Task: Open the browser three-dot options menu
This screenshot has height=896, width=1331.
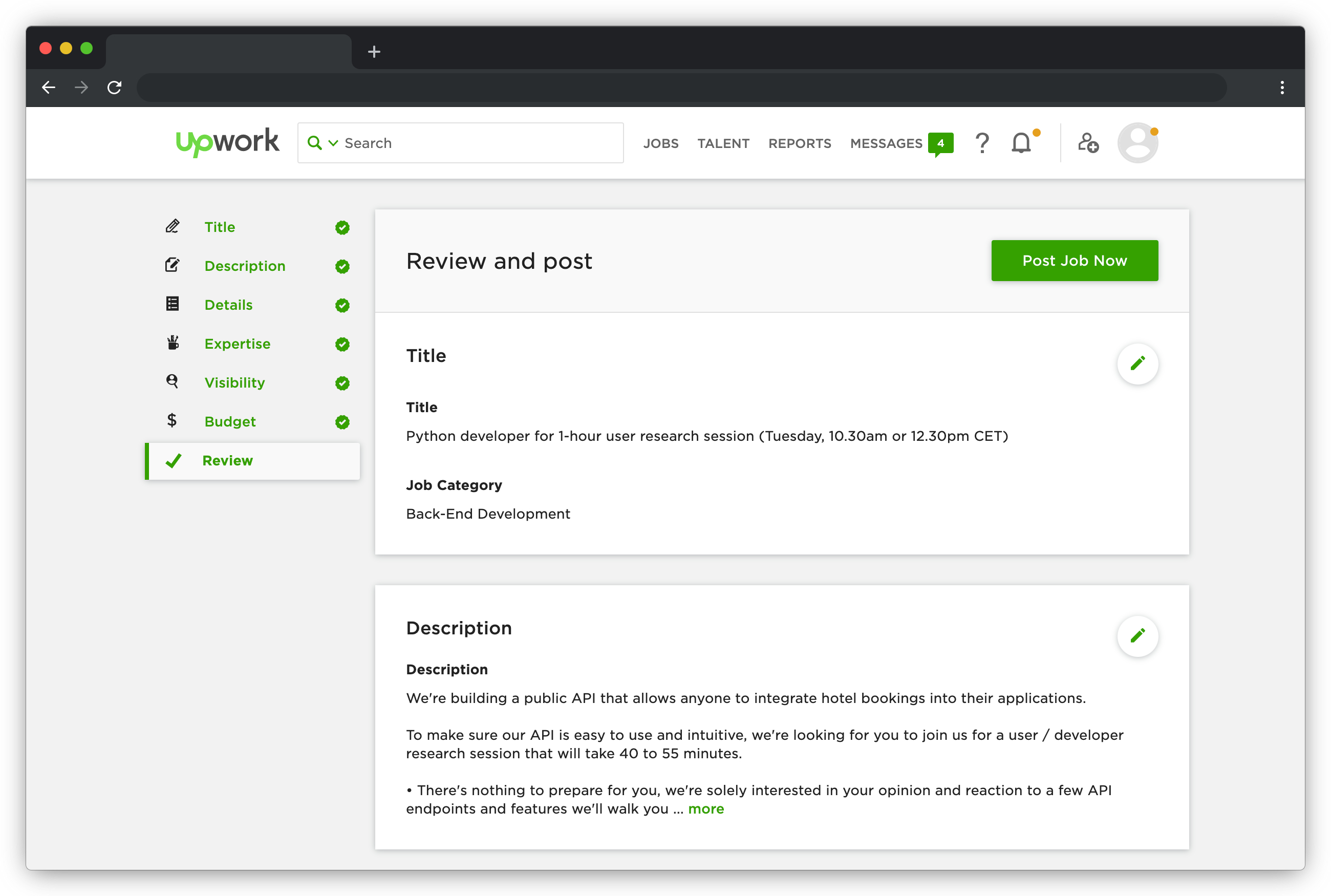Action: (x=1282, y=88)
